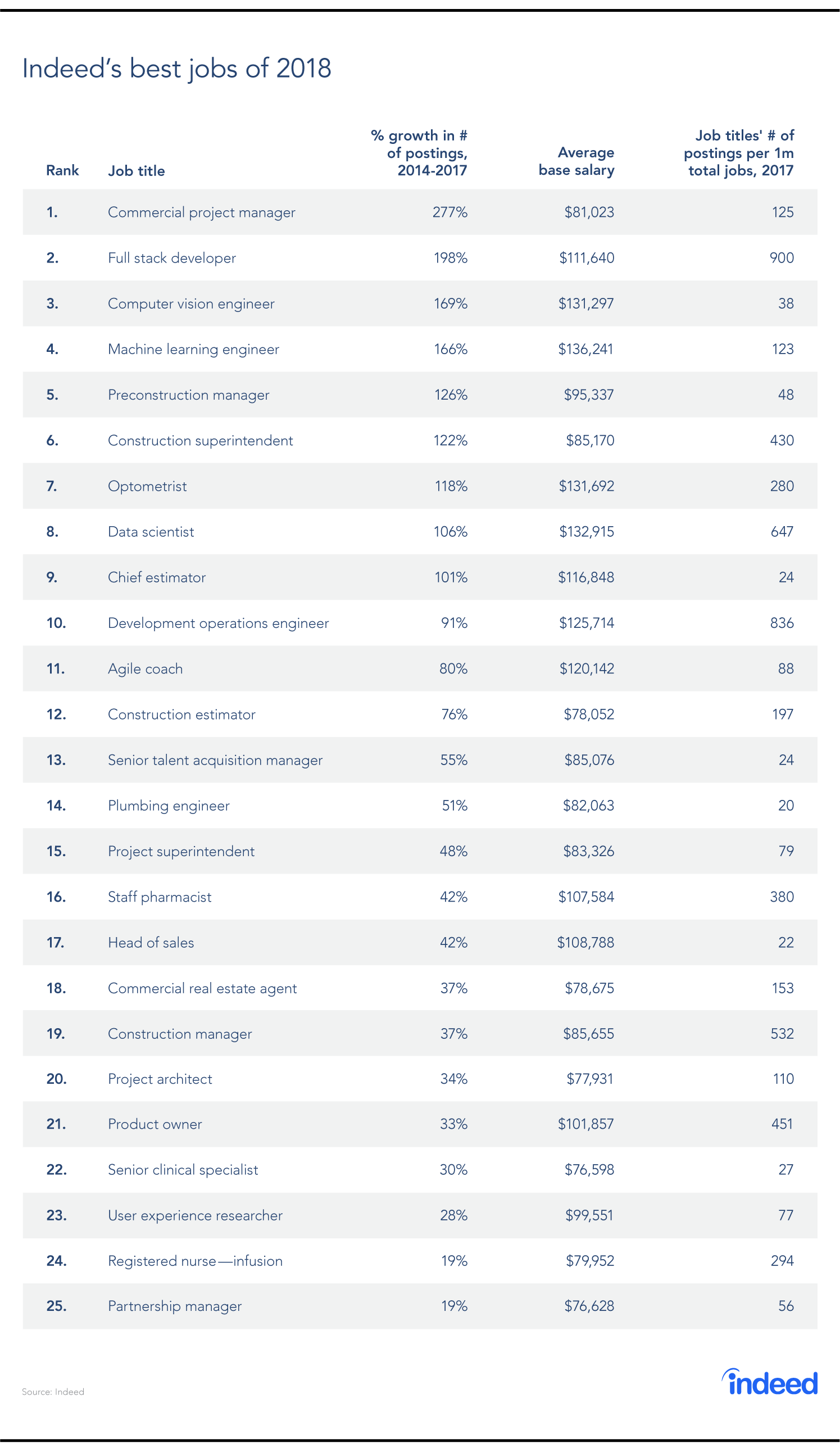This screenshot has height=1452, width=840.
Task: Click the Indeed logo
Action: 769,1382
